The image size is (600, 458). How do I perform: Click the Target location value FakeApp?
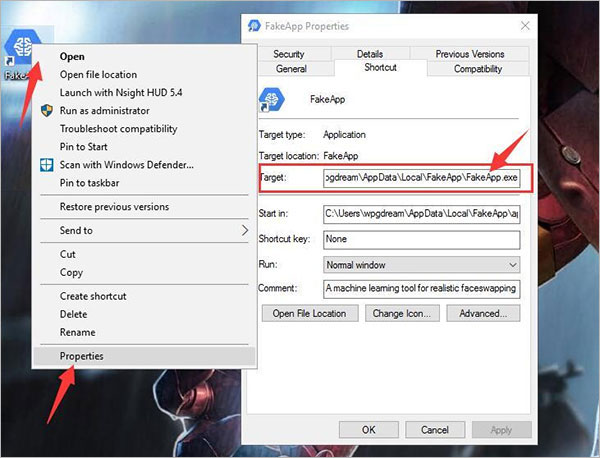click(341, 156)
